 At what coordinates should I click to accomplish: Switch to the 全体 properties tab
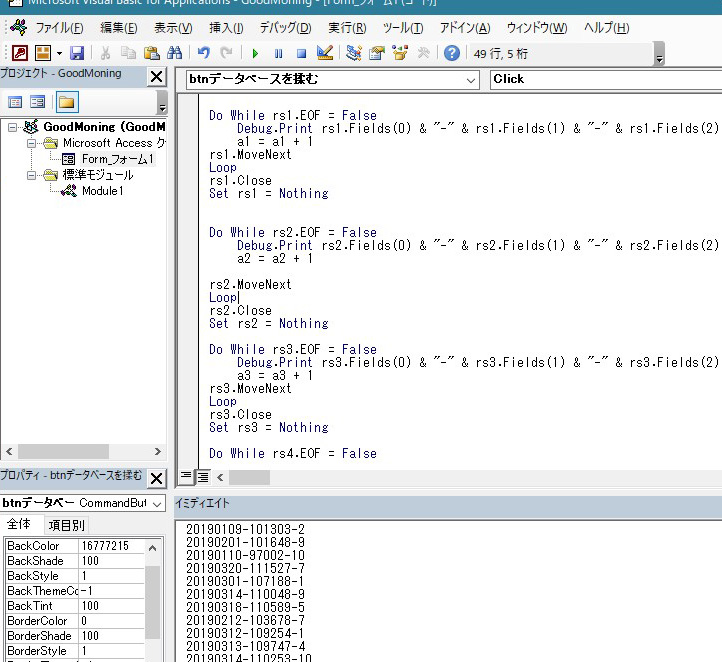click(20, 524)
